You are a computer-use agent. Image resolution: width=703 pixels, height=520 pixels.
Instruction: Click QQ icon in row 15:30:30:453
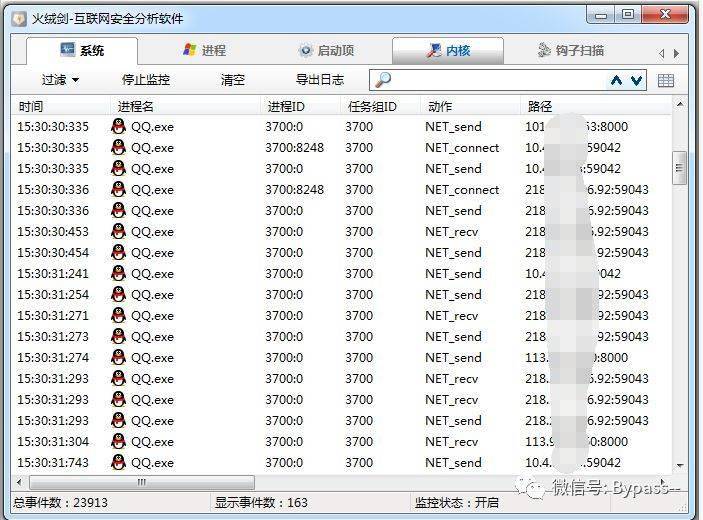click(118, 232)
